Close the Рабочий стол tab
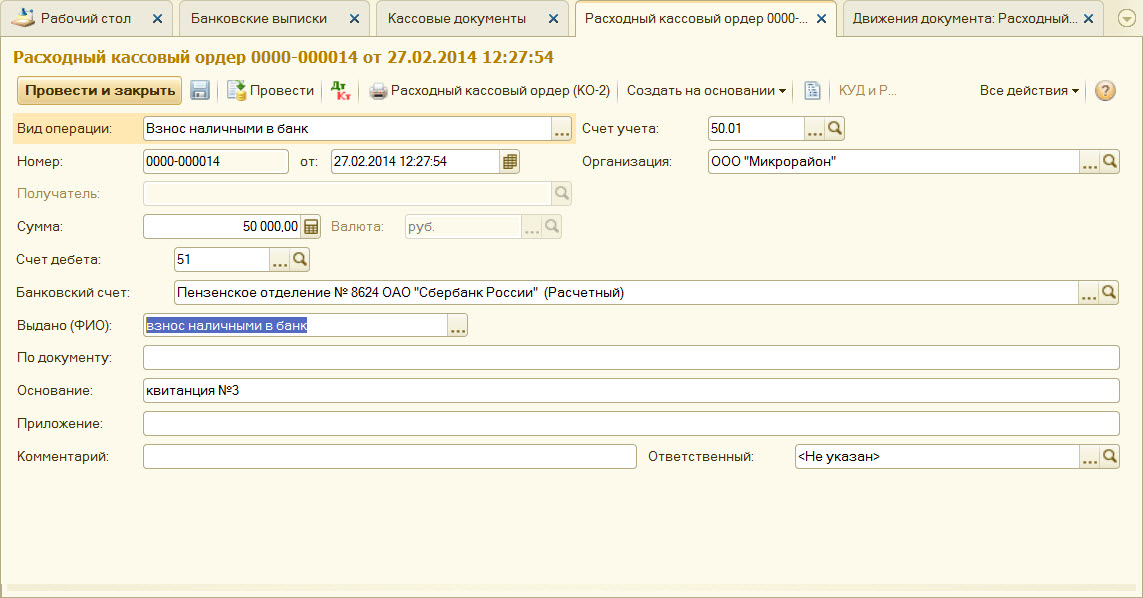This screenshot has height=598, width=1143. 157,19
